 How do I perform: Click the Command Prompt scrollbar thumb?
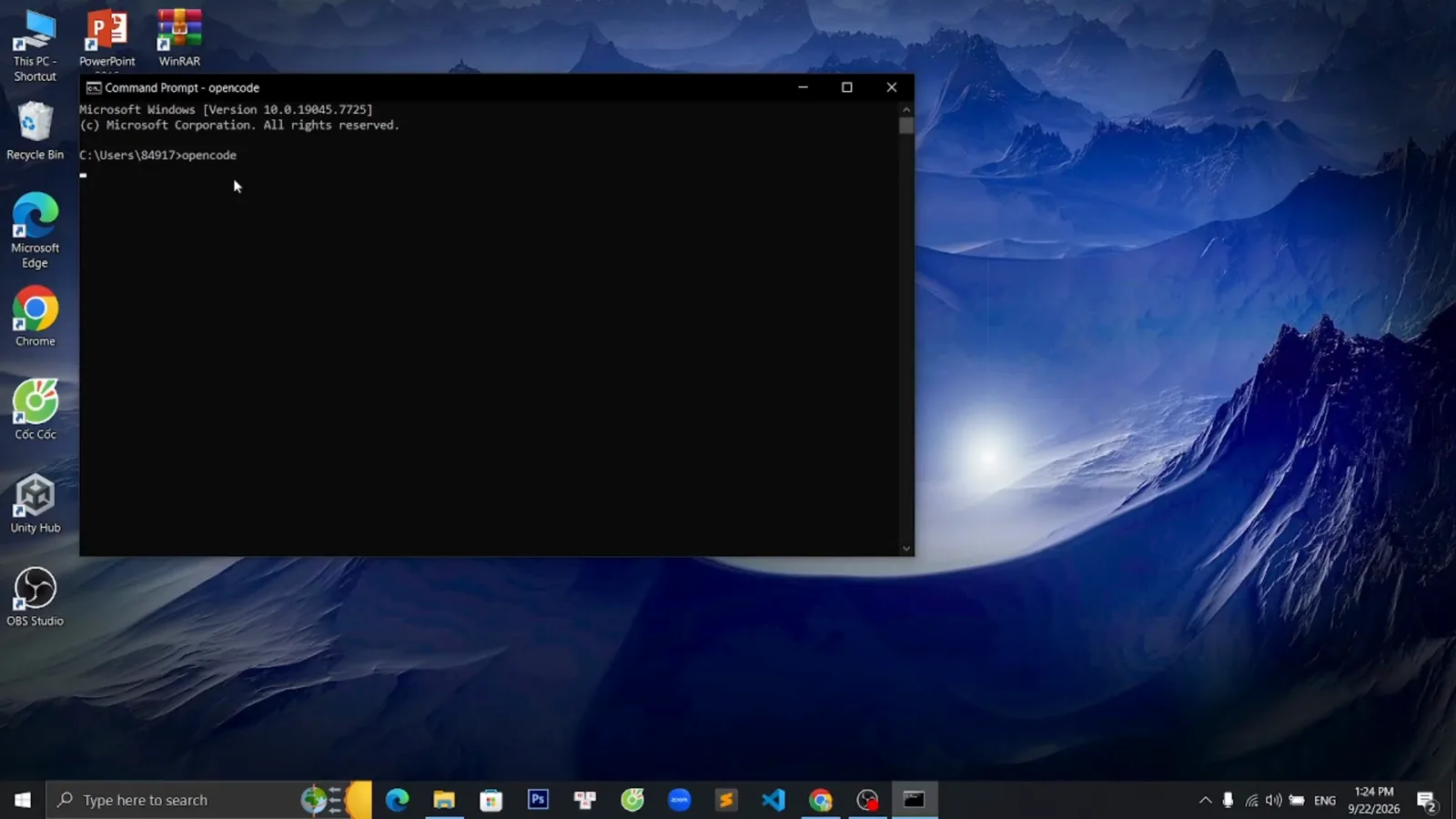click(x=906, y=126)
